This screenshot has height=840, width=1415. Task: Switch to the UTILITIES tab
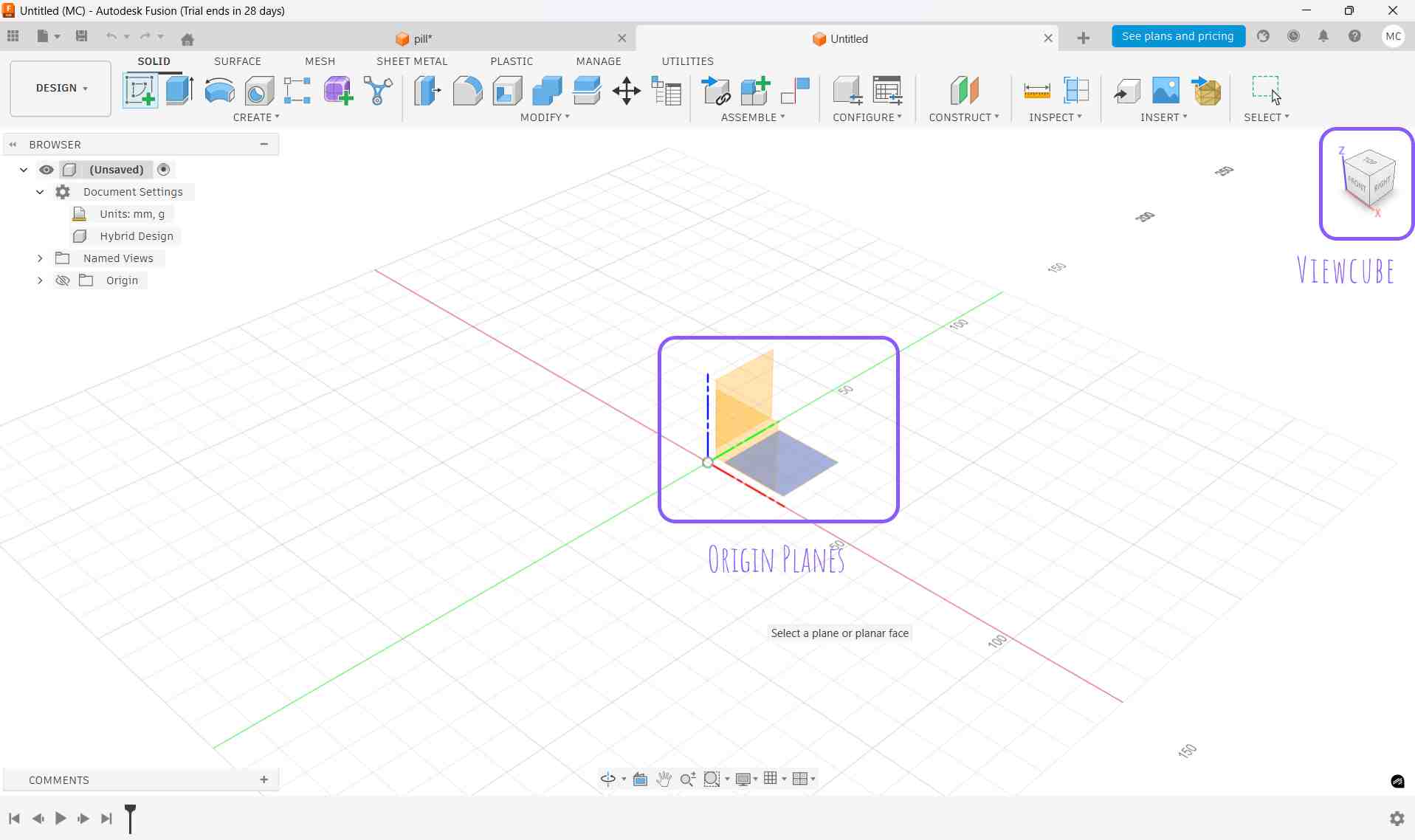pos(688,61)
